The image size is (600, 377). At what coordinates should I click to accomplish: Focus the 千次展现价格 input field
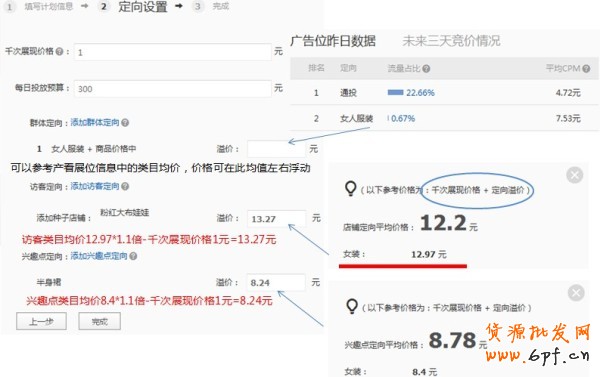pyautogui.click(x=173, y=52)
